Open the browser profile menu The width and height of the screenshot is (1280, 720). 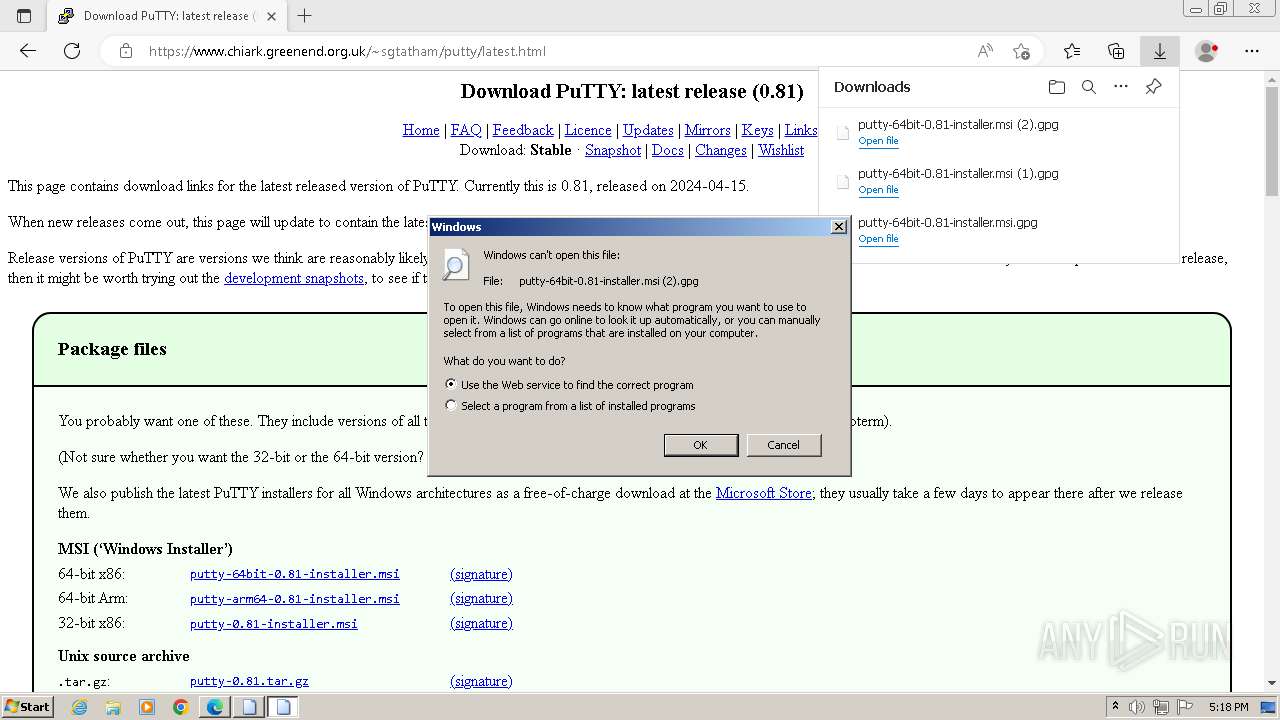click(1207, 51)
